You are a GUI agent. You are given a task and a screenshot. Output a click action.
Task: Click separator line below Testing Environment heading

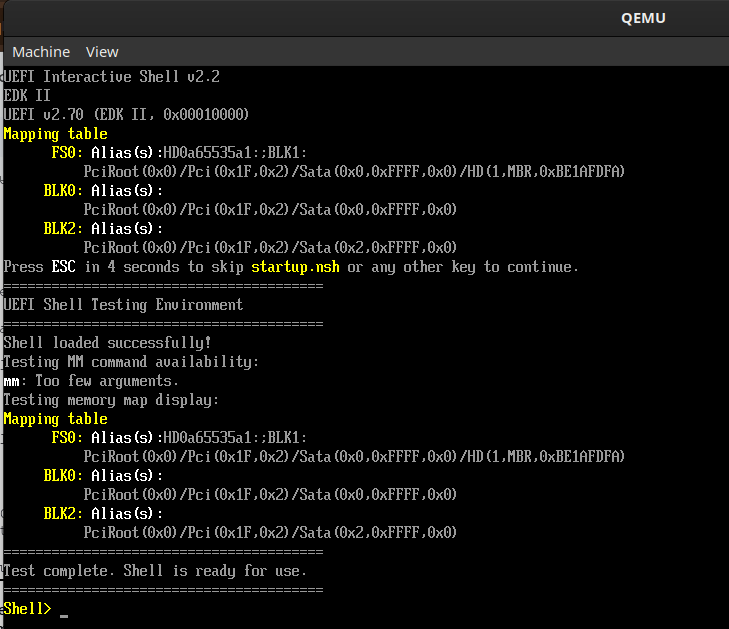coord(163,324)
